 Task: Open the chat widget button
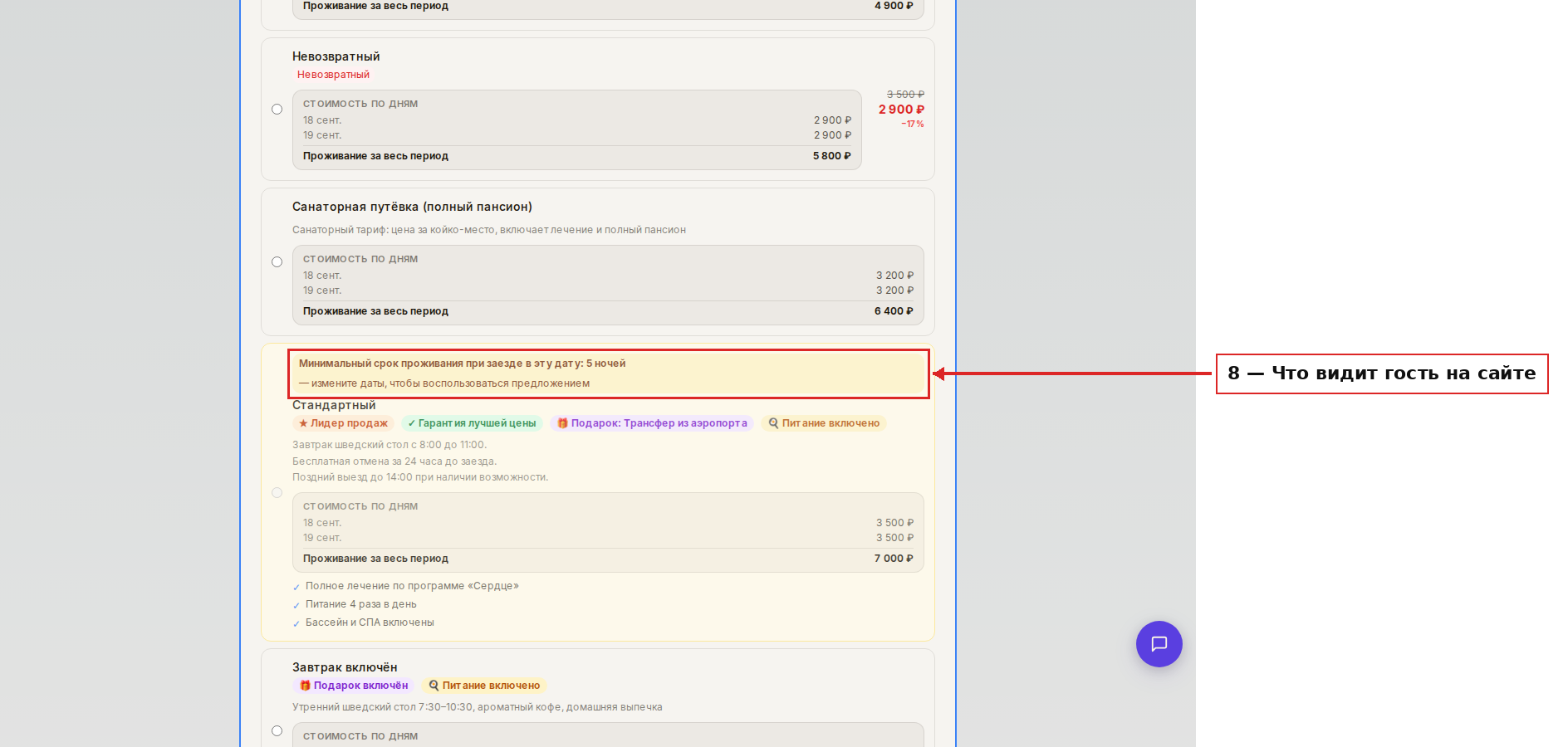click(x=1159, y=644)
